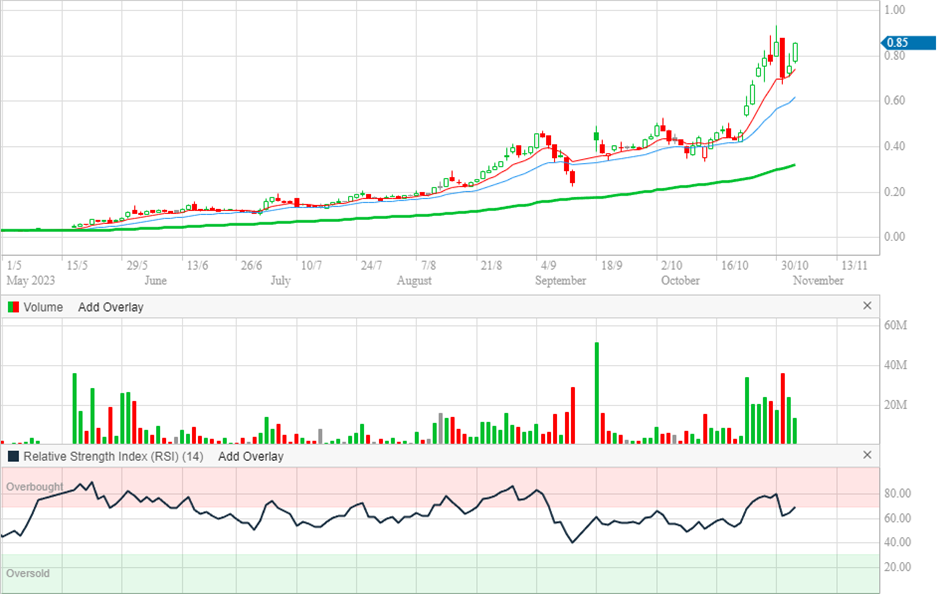Click the green-red Volume legend icon

point(13,307)
